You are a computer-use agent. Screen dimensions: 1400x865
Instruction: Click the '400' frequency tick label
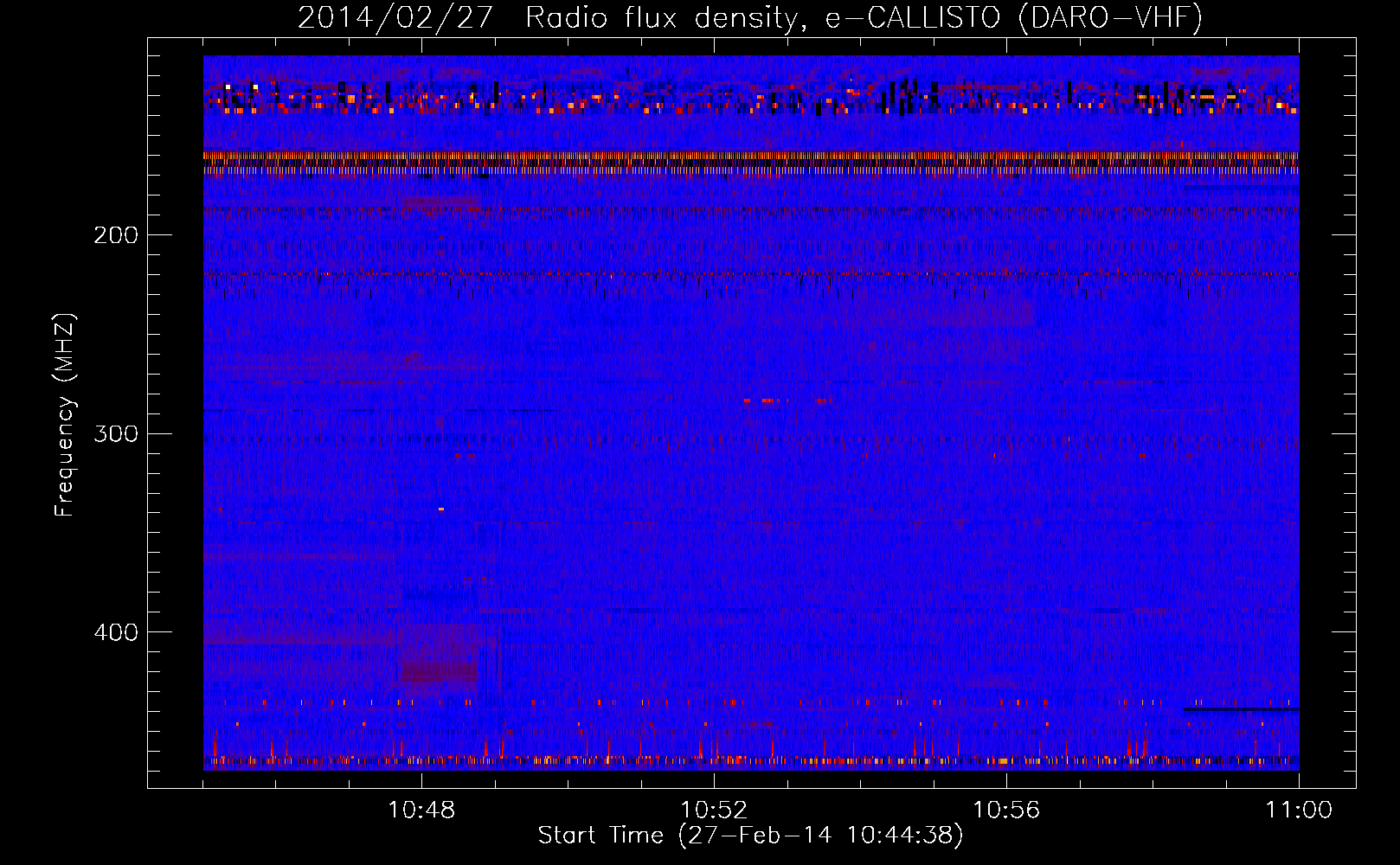(x=116, y=632)
